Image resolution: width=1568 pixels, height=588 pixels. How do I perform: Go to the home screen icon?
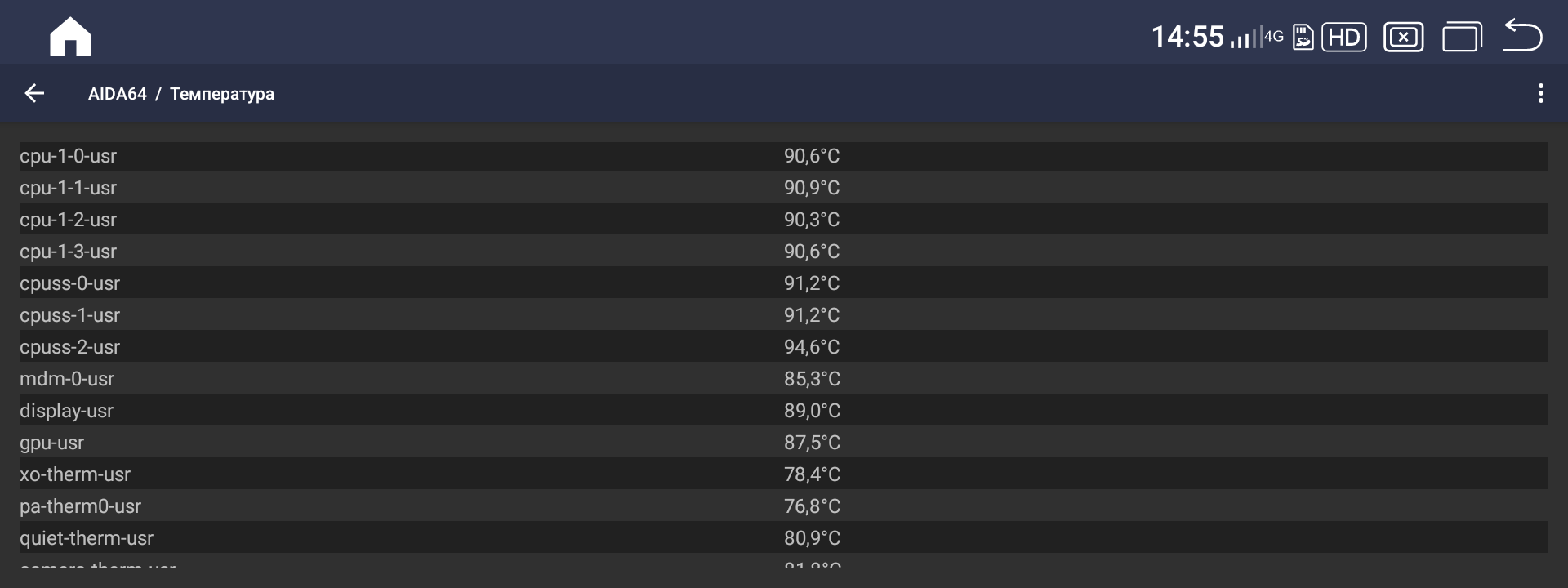coord(70,37)
